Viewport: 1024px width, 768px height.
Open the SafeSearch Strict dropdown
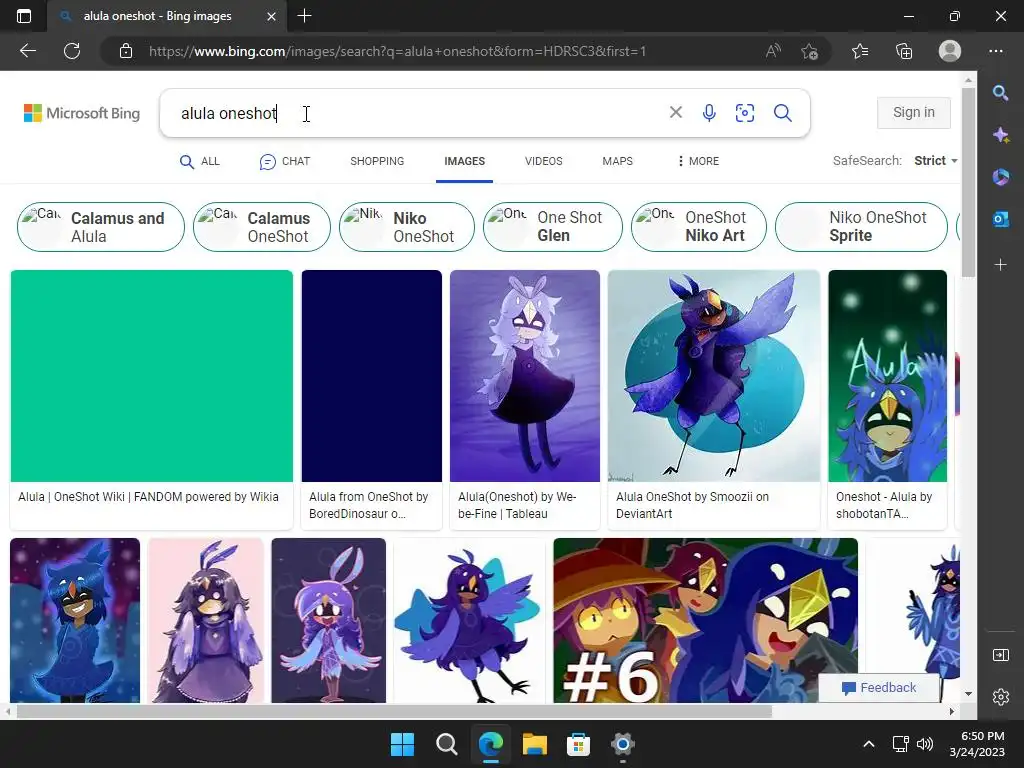tap(935, 161)
